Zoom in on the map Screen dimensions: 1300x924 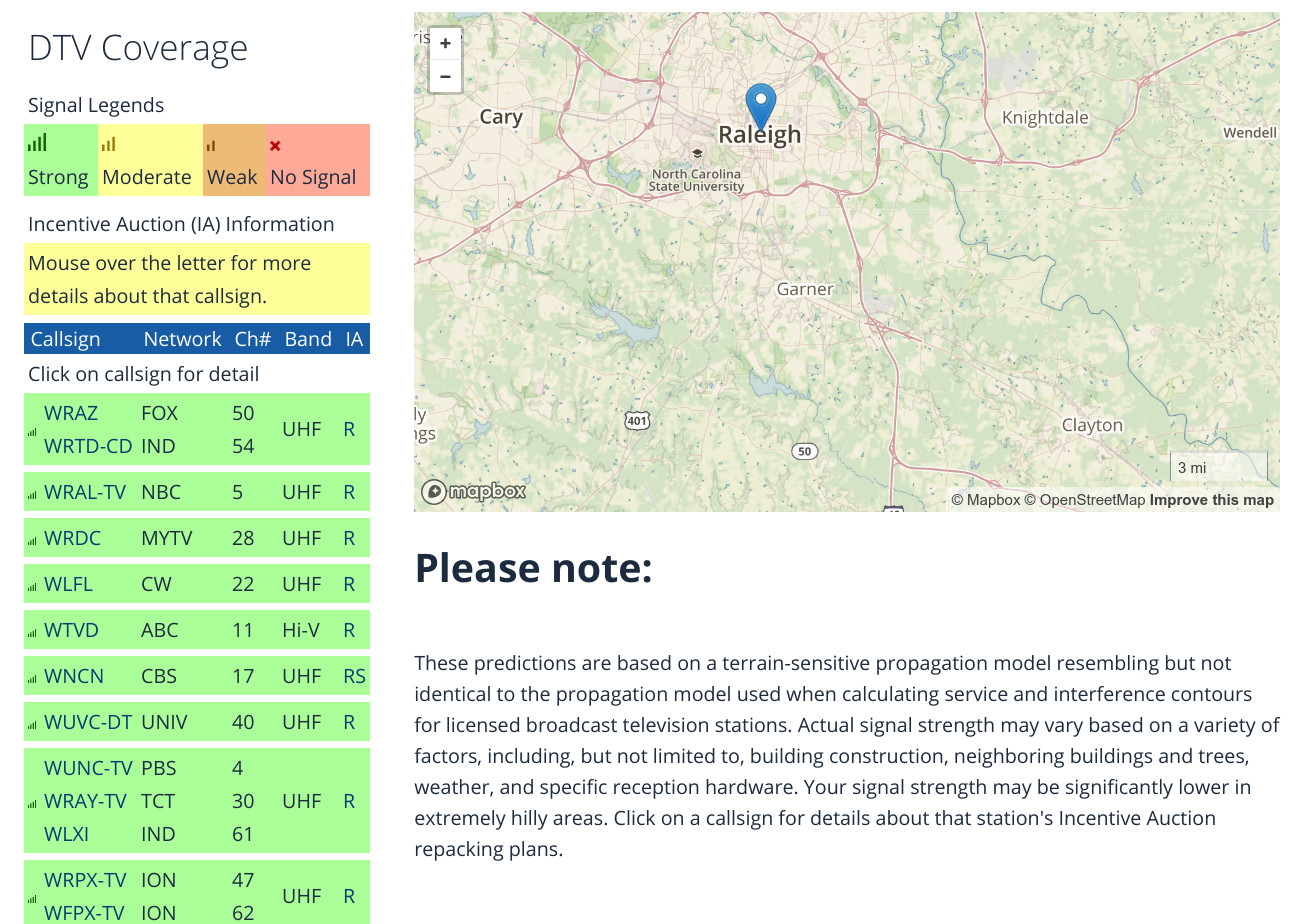click(x=445, y=43)
